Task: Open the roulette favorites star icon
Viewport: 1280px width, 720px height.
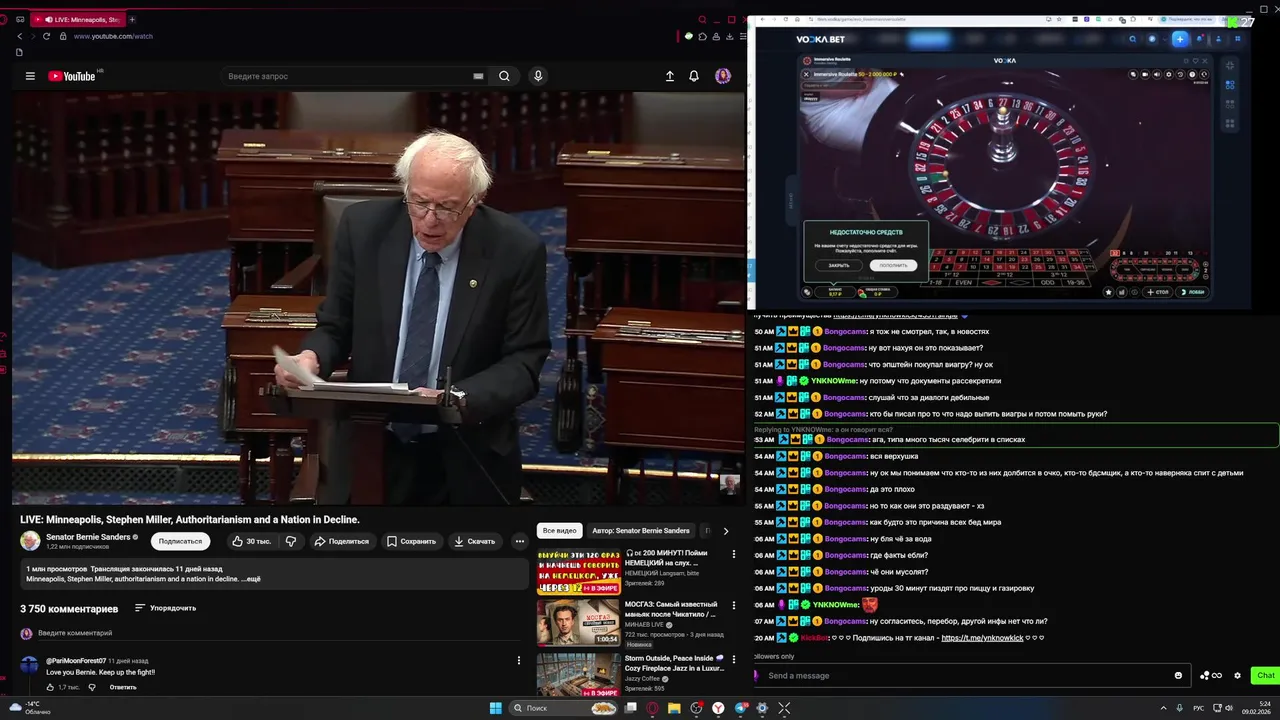Action: 1108,292
